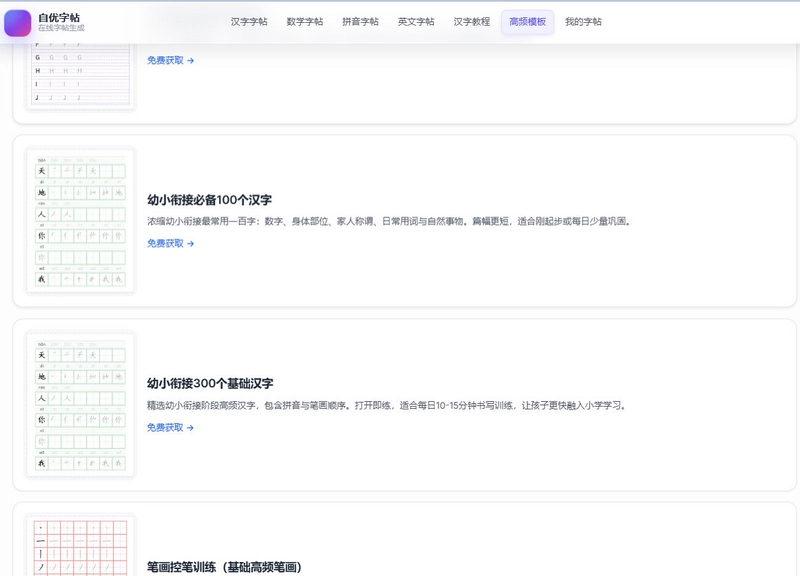
Task: Click 免费获取 under 幼小衔接必备100个汉字
Action: pos(170,243)
